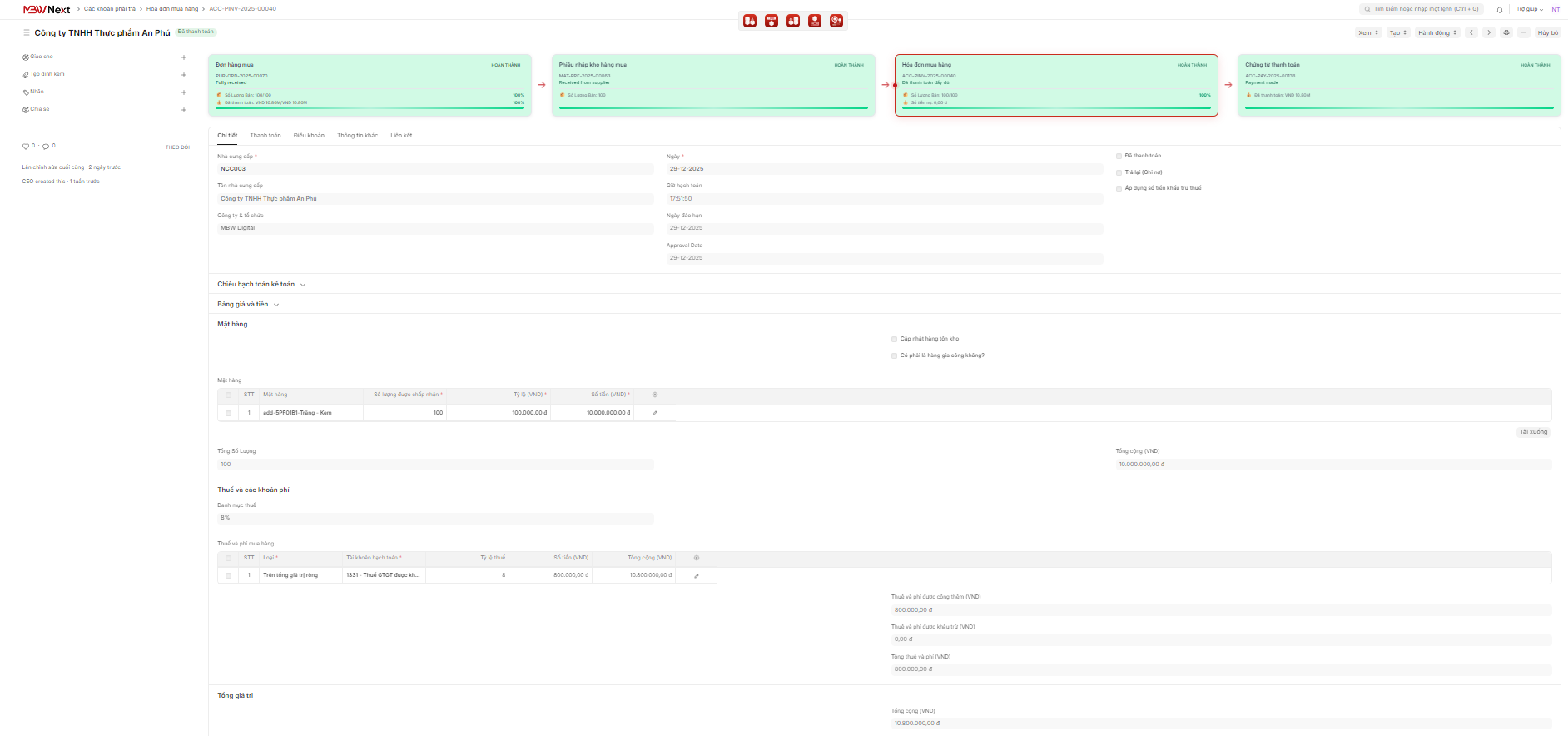1568x736 pixels.
Task: Go to the next document arrow
Action: [x=1489, y=33]
